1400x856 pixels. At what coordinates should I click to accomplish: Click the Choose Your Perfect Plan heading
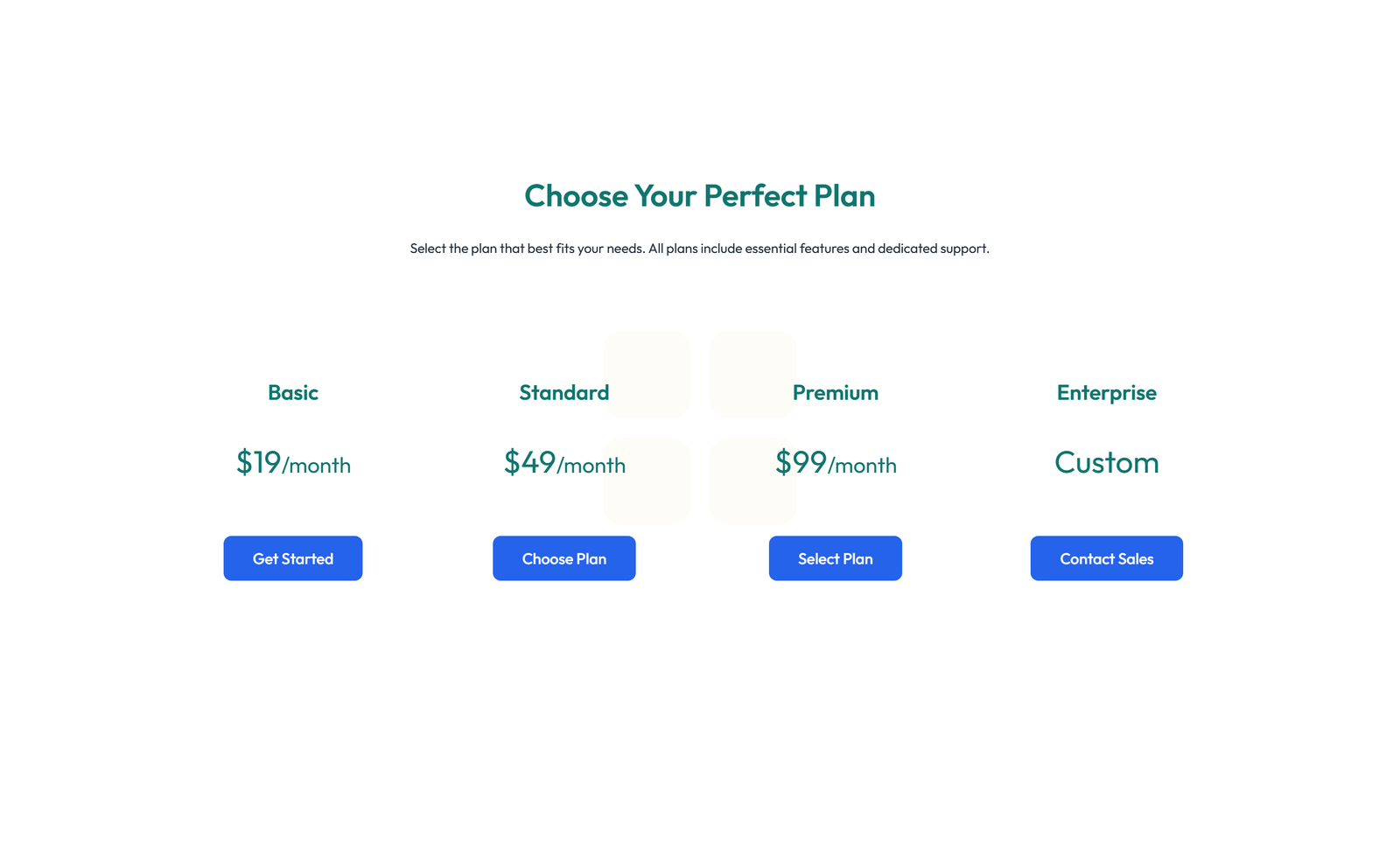[699, 196]
